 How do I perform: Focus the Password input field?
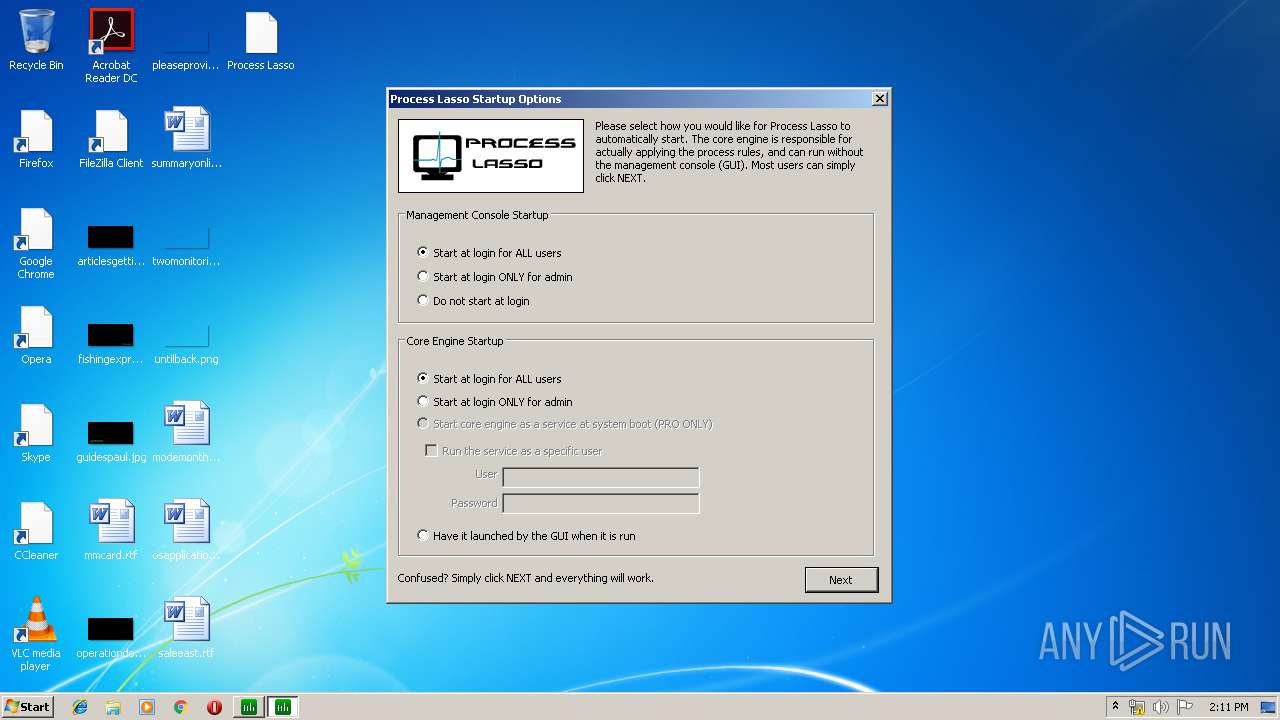point(601,503)
